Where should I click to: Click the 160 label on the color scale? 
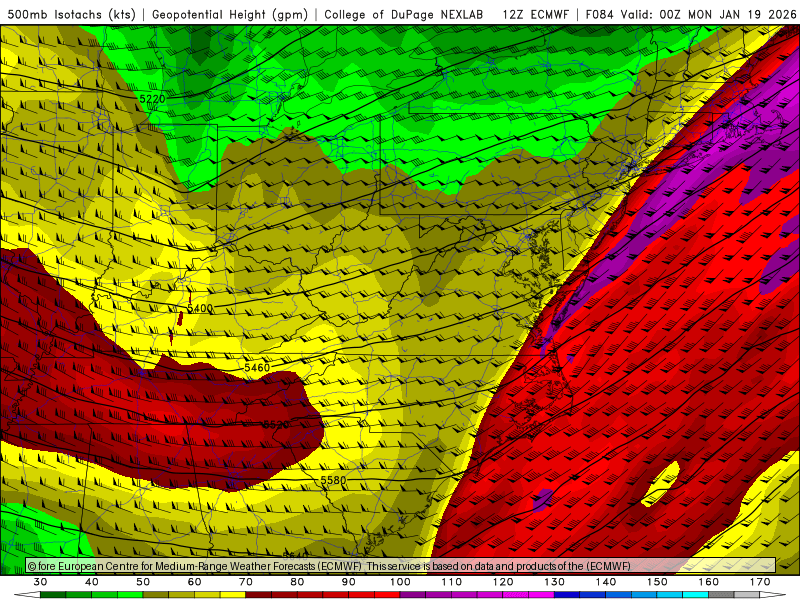(x=709, y=582)
